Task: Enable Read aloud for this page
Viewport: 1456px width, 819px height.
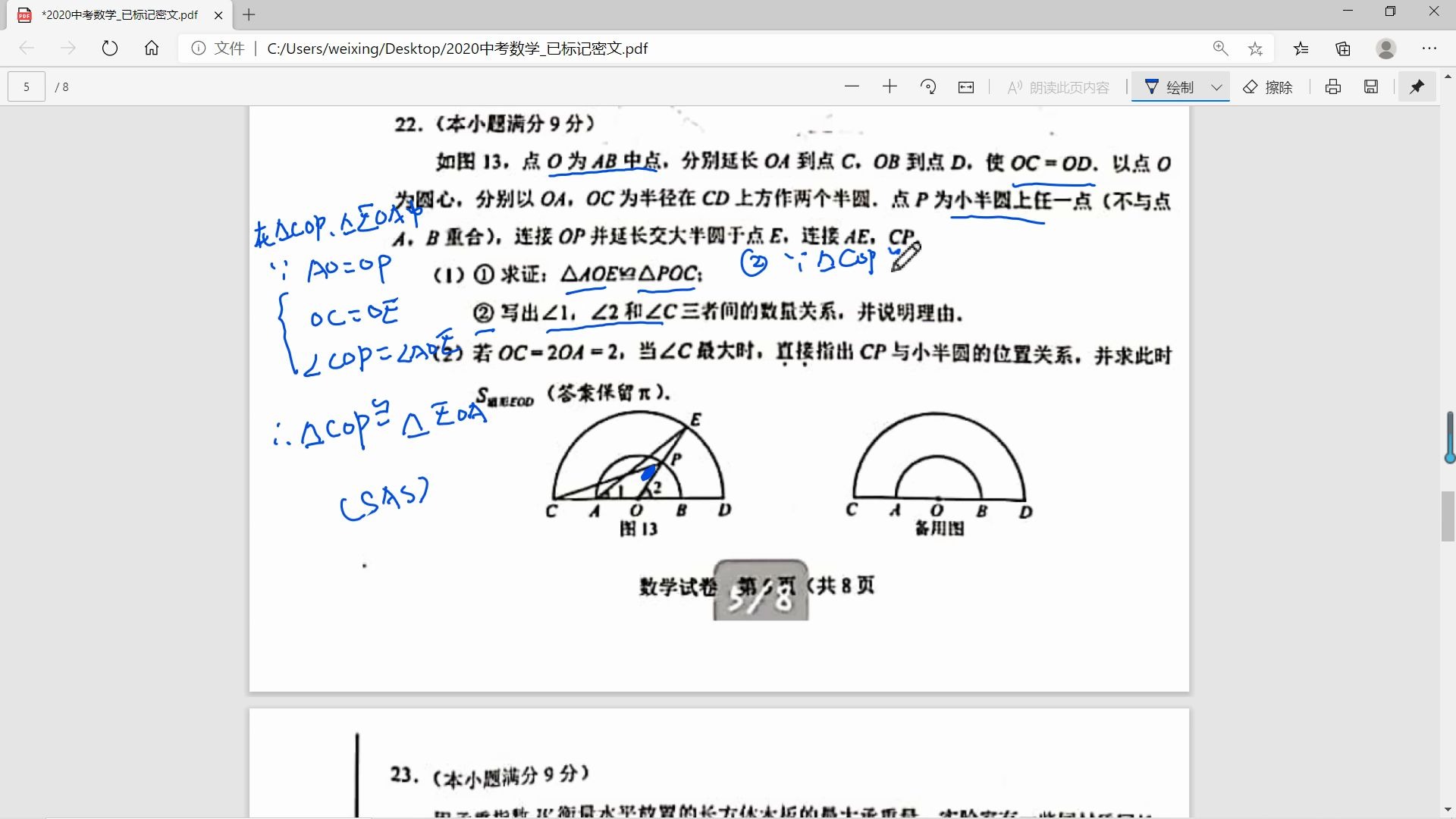Action: click(x=1058, y=86)
